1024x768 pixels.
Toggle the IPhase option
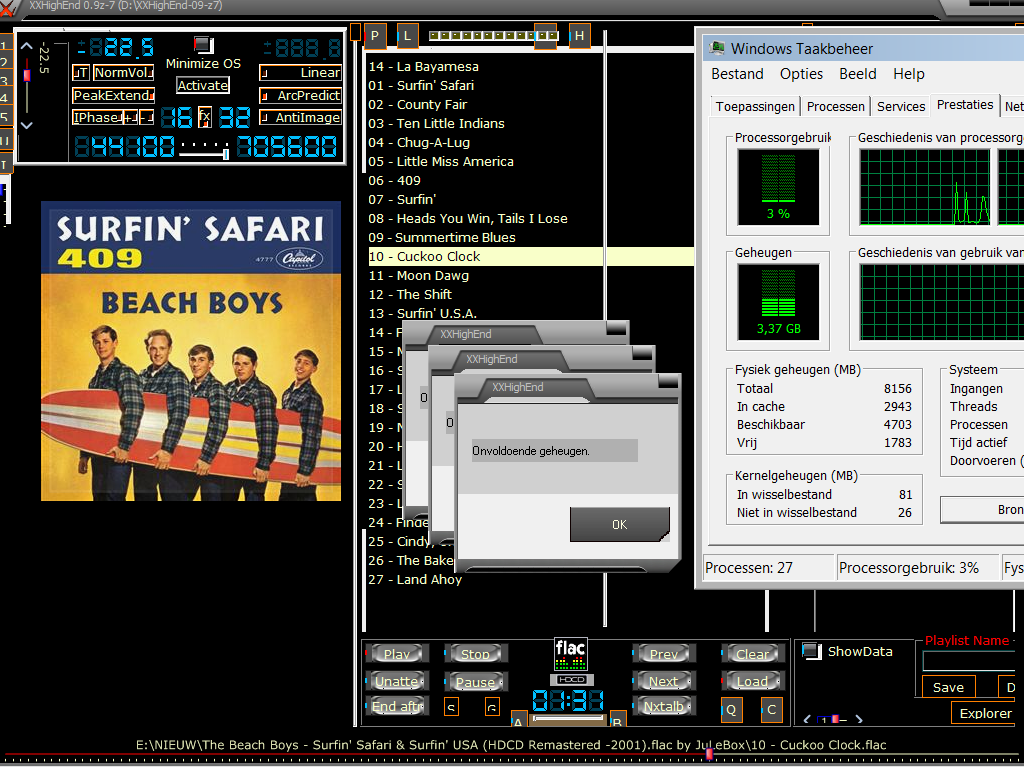97,118
